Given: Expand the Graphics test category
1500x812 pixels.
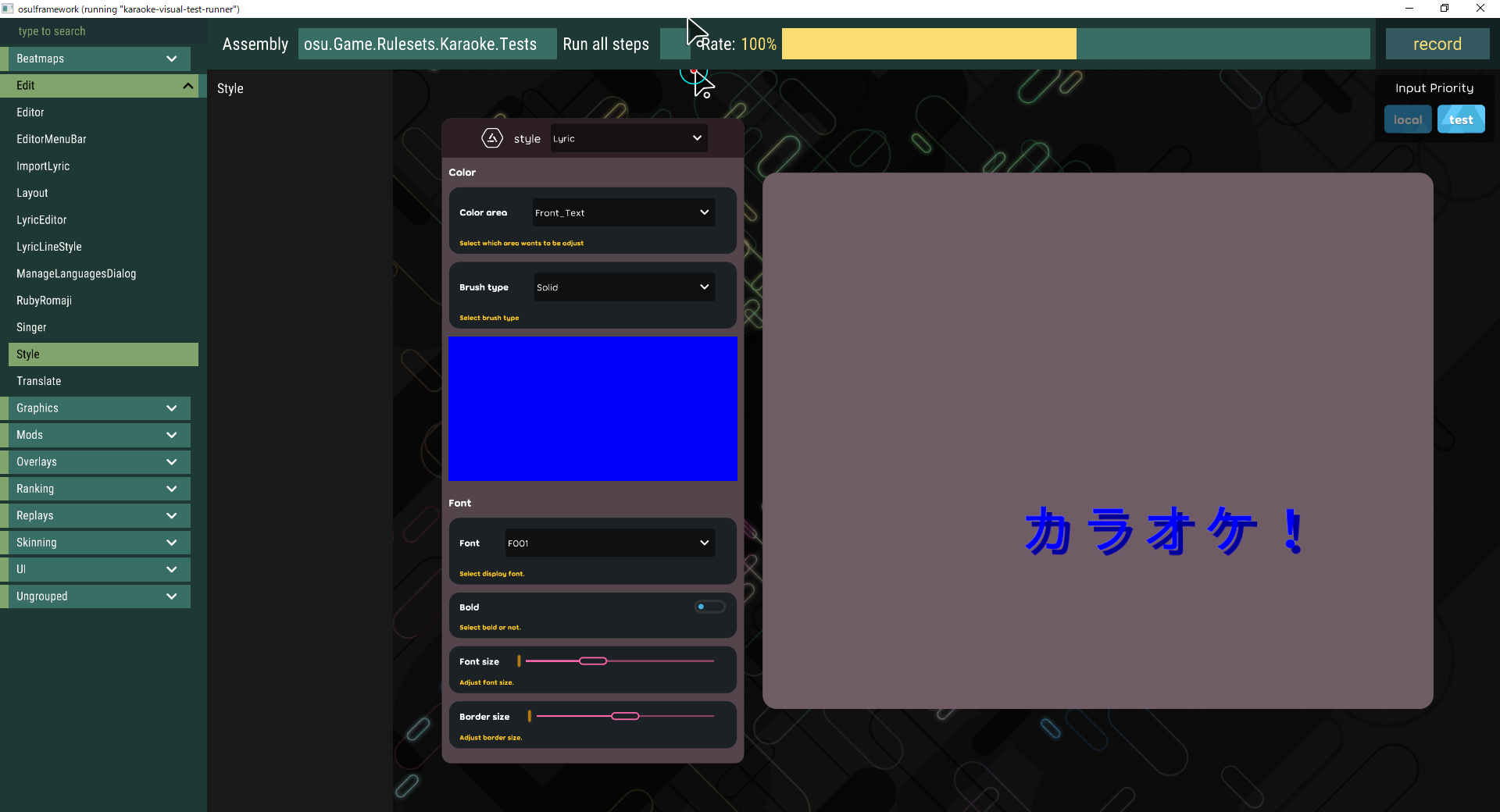Looking at the screenshot, I should point(95,408).
